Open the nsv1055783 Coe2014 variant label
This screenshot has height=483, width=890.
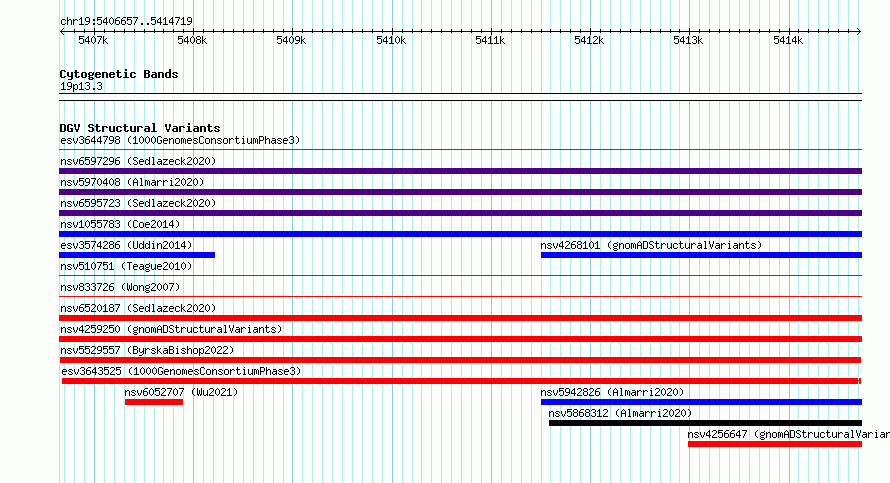[120, 224]
